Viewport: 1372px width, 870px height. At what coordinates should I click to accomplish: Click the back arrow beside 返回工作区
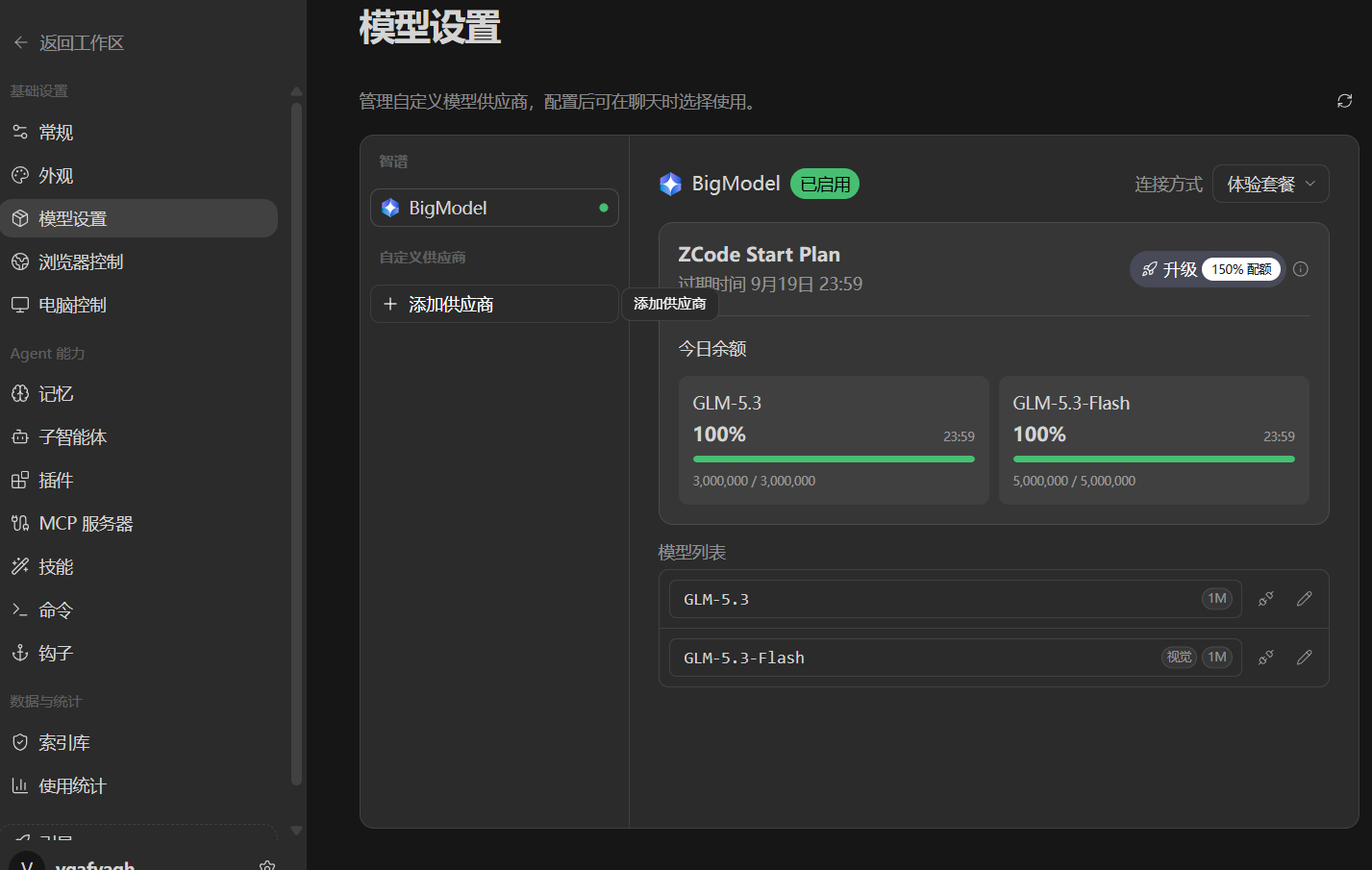(20, 42)
